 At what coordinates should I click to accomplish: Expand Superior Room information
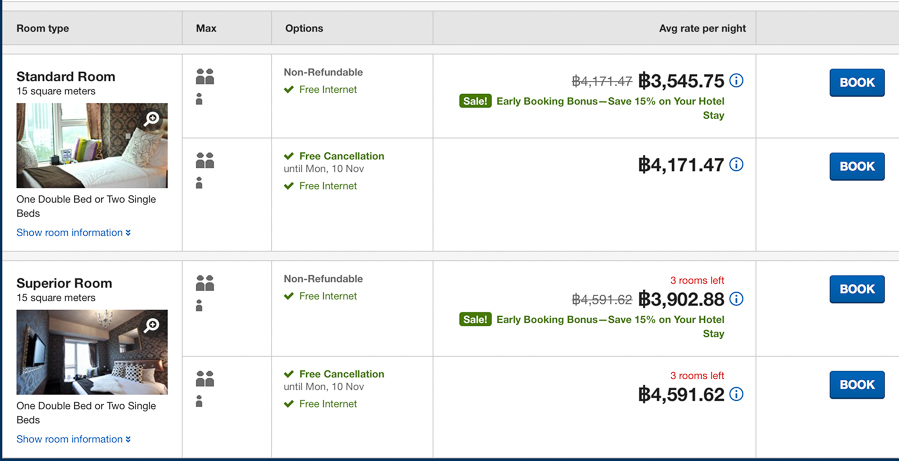[x=73, y=439]
